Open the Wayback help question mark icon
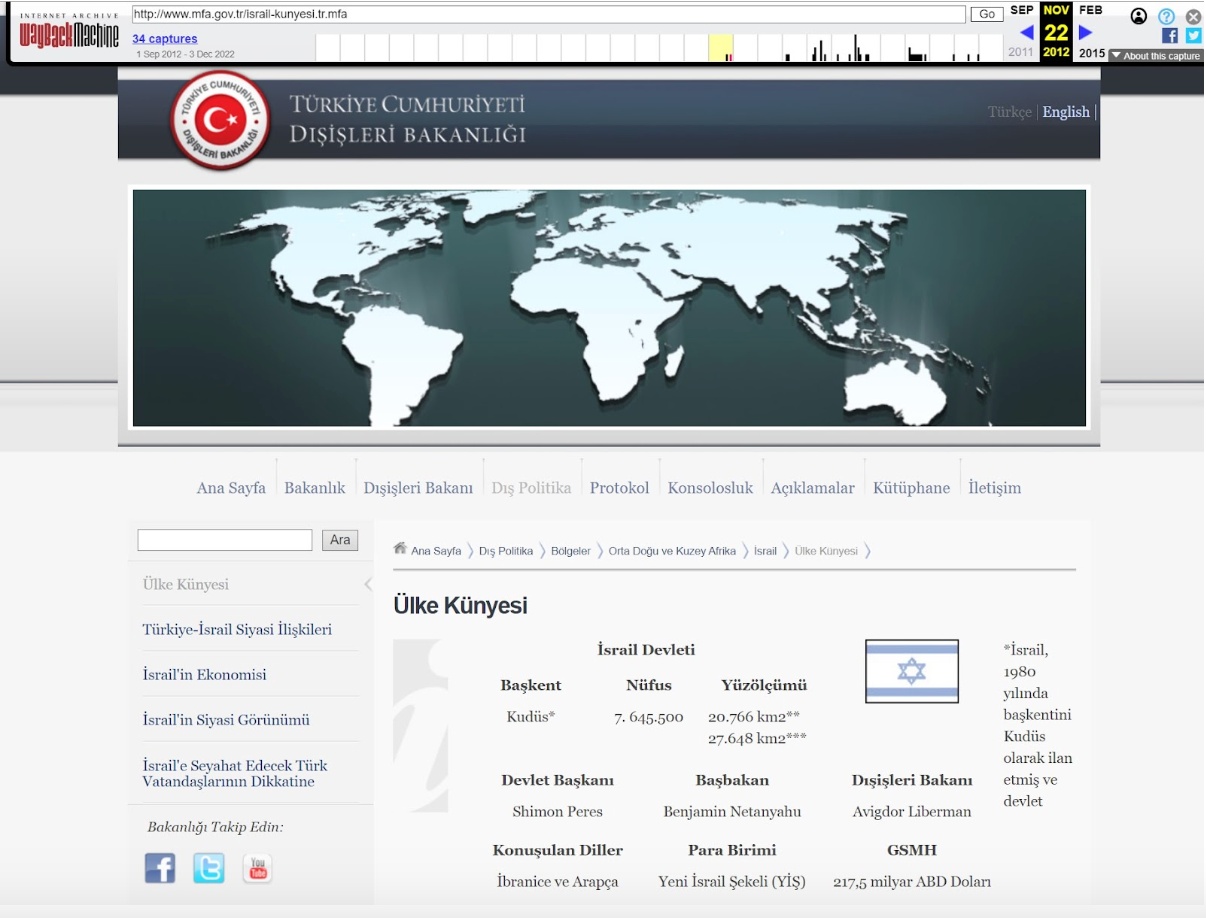This screenshot has height=918, width=1206. (1166, 16)
